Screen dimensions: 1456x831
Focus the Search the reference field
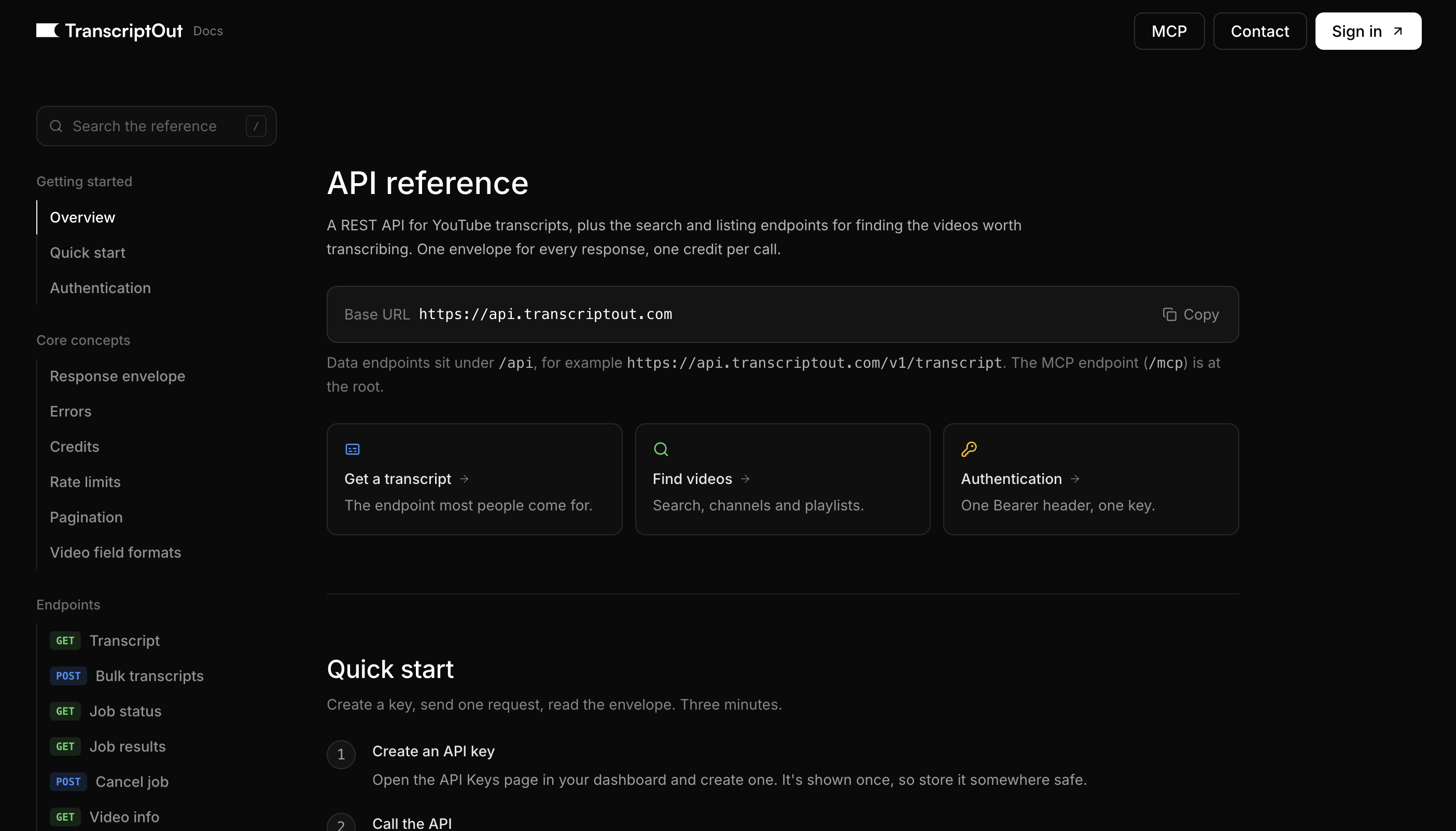tap(156, 126)
